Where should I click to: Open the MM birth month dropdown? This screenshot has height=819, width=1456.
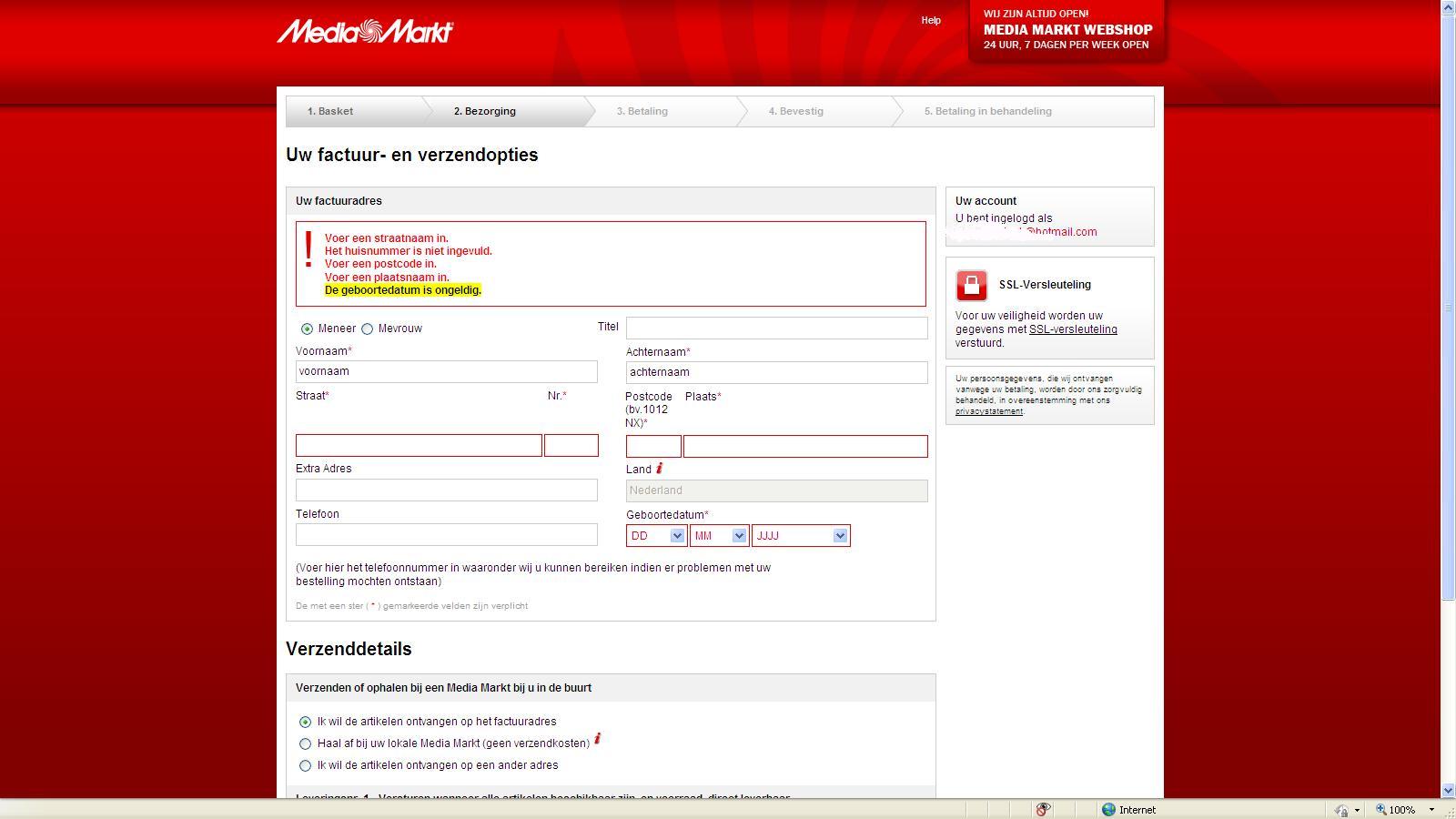(x=719, y=536)
